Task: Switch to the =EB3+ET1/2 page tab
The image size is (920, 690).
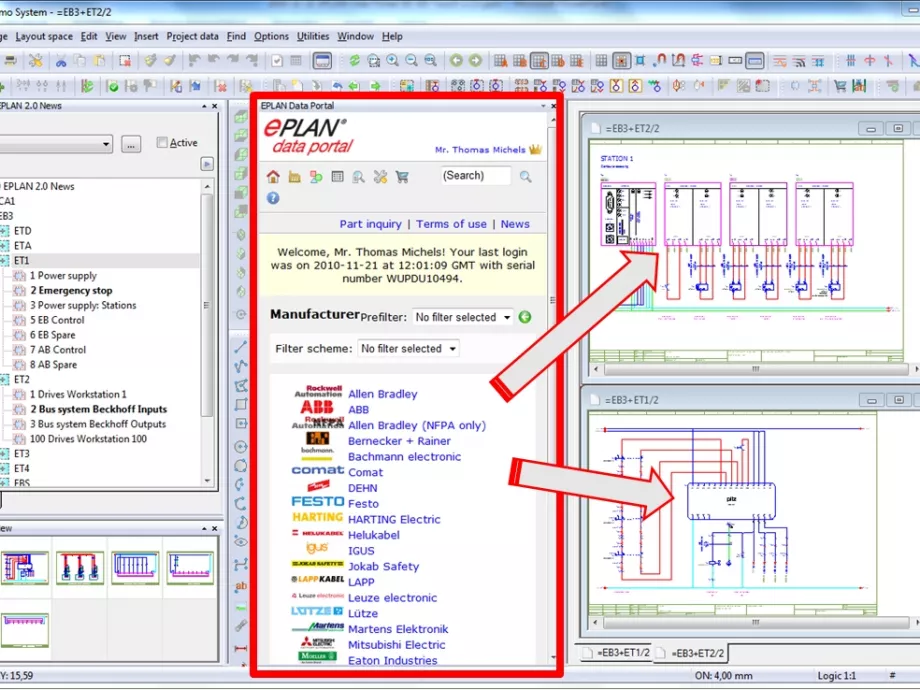Action: point(617,652)
